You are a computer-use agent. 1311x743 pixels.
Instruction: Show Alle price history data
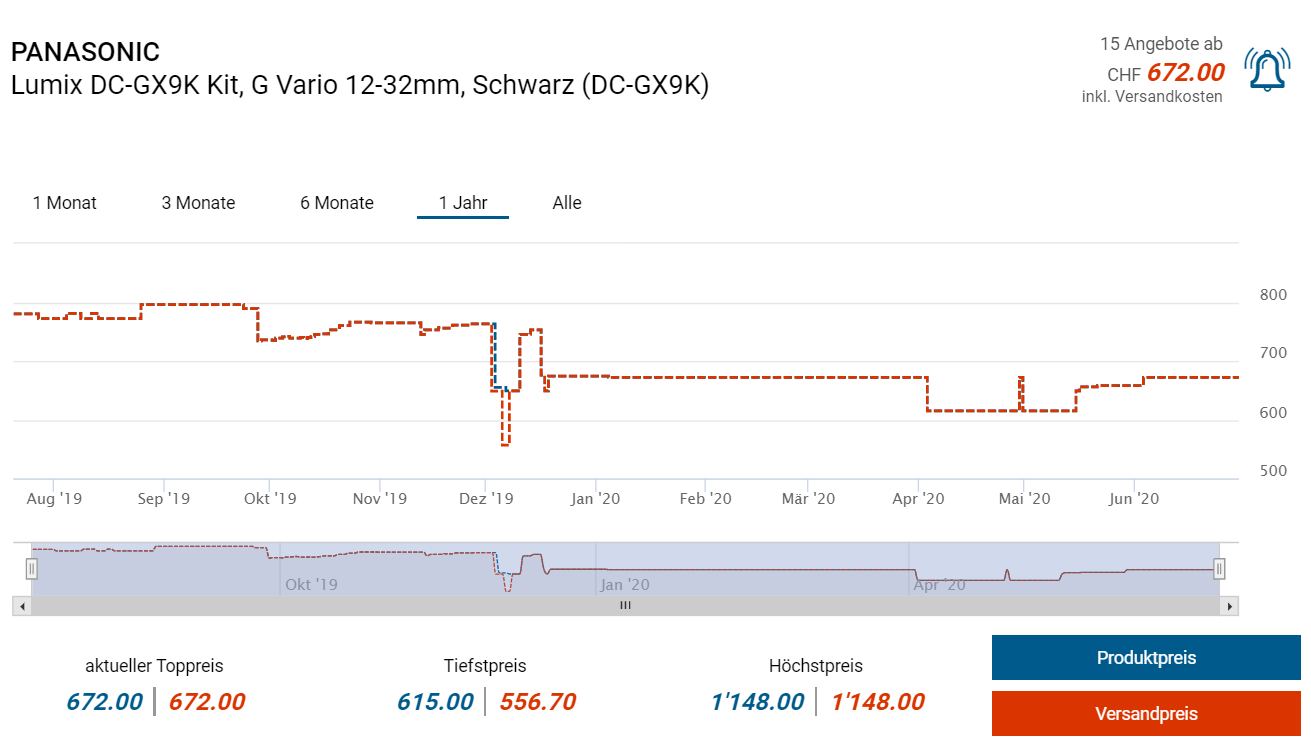pos(567,203)
